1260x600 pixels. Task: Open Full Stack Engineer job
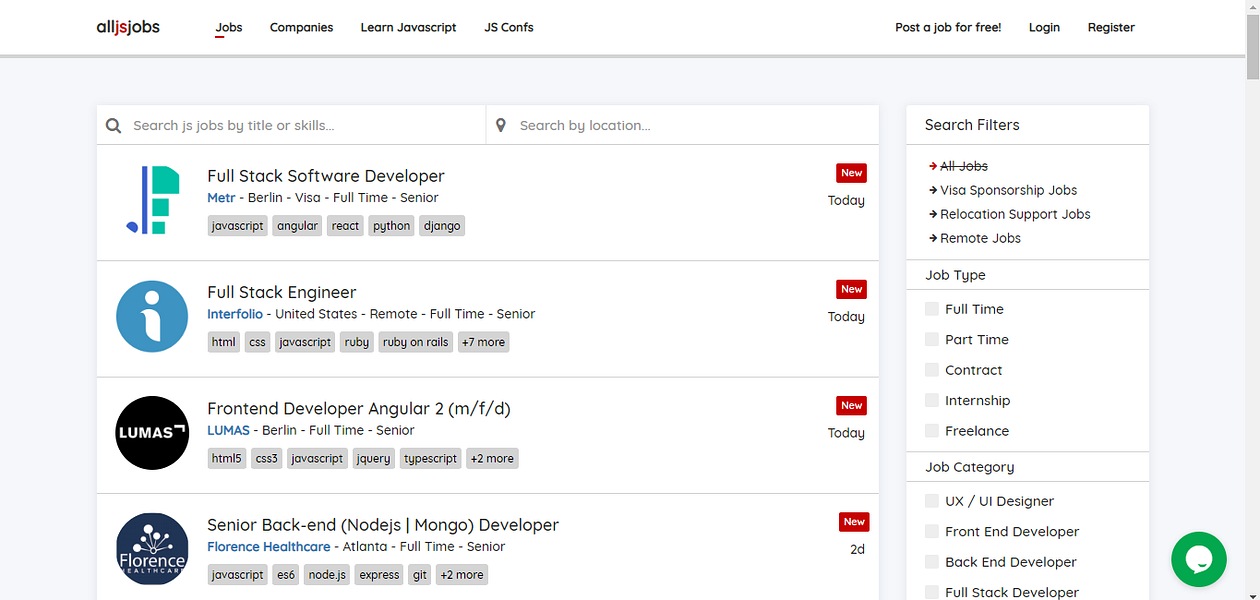pyautogui.click(x=282, y=292)
